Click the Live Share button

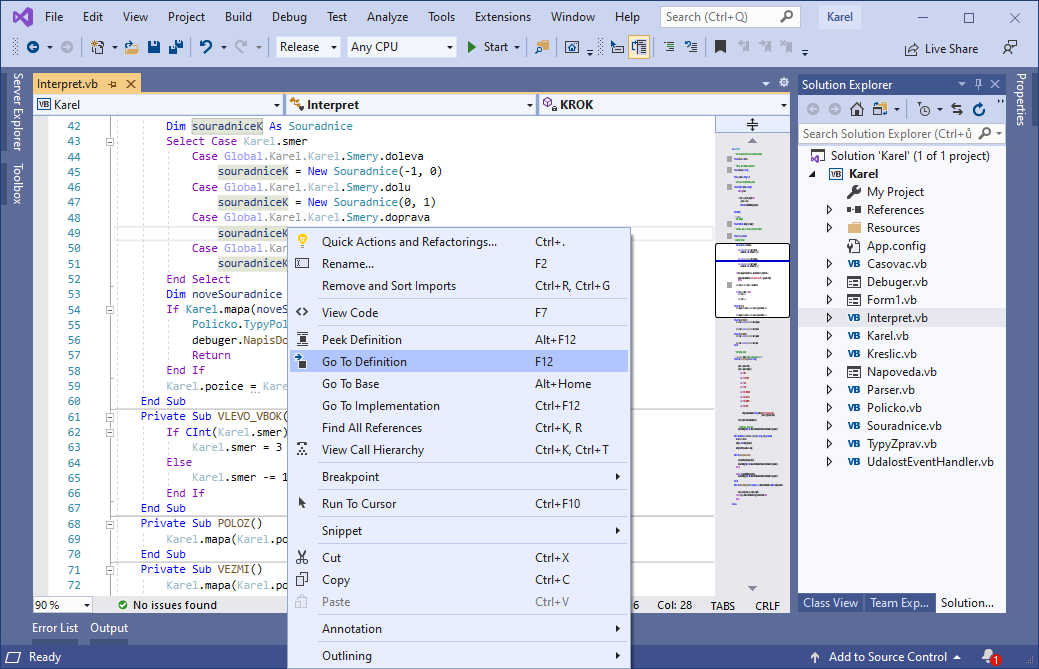[942, 49]
